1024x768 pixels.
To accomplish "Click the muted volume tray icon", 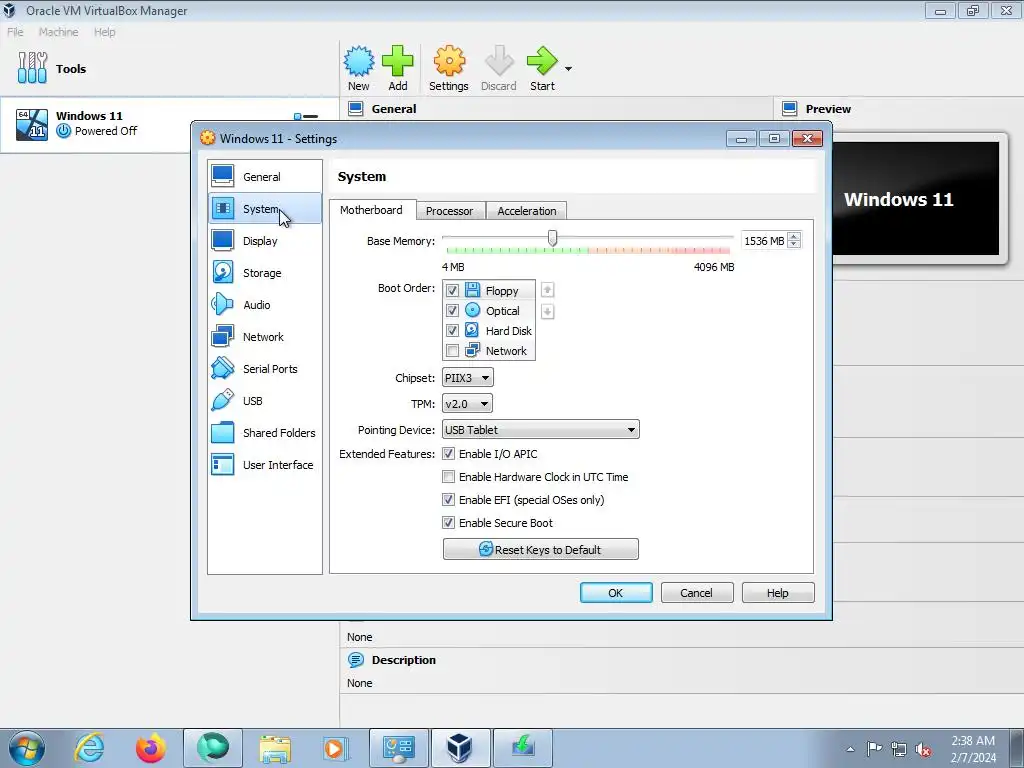I will click(923, 749).
